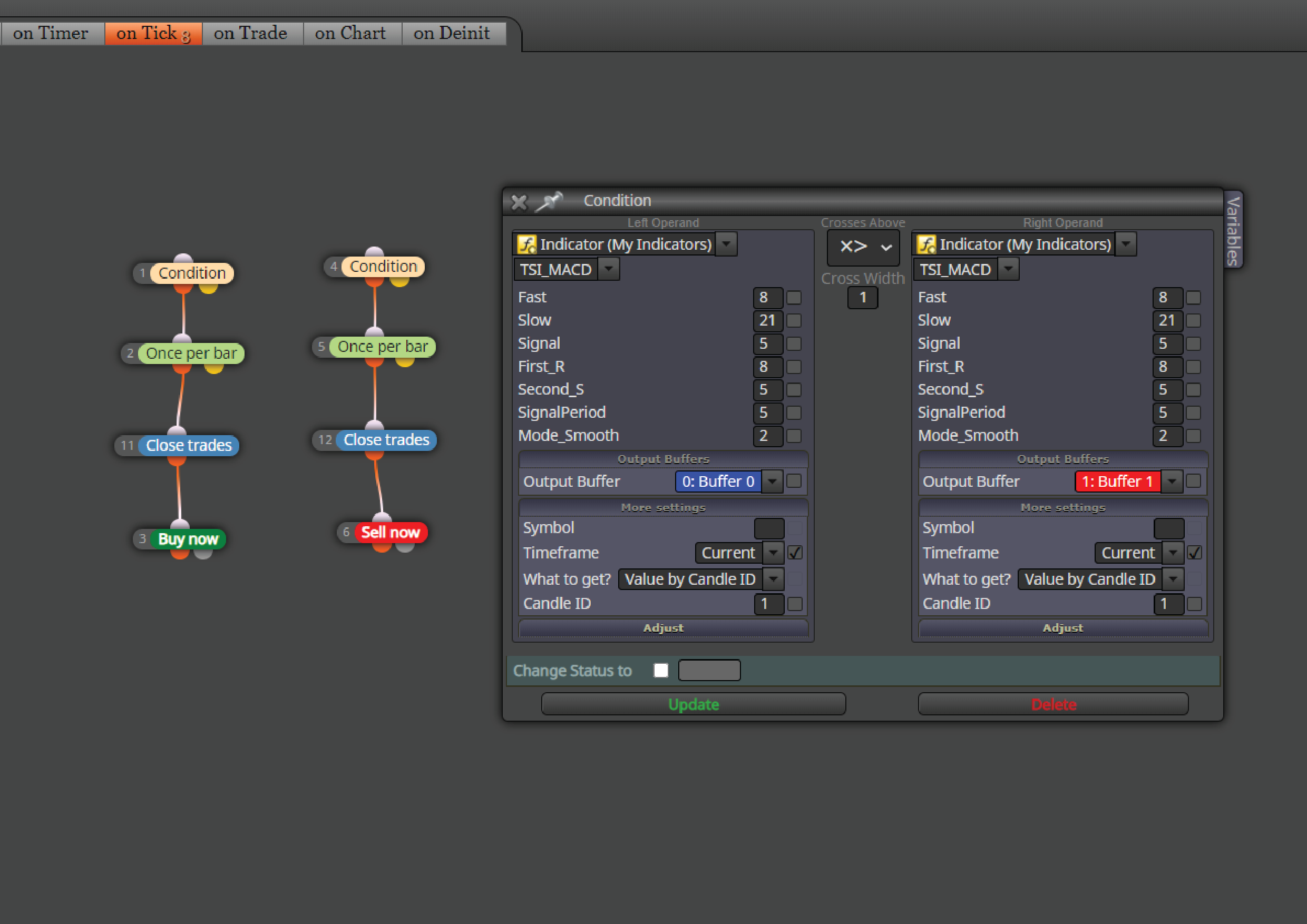The width and height of the screenshot is (1307, 924).
Task: Expand left operand TSI_MACD indicator dropdown
Action: tap(609, 269)
